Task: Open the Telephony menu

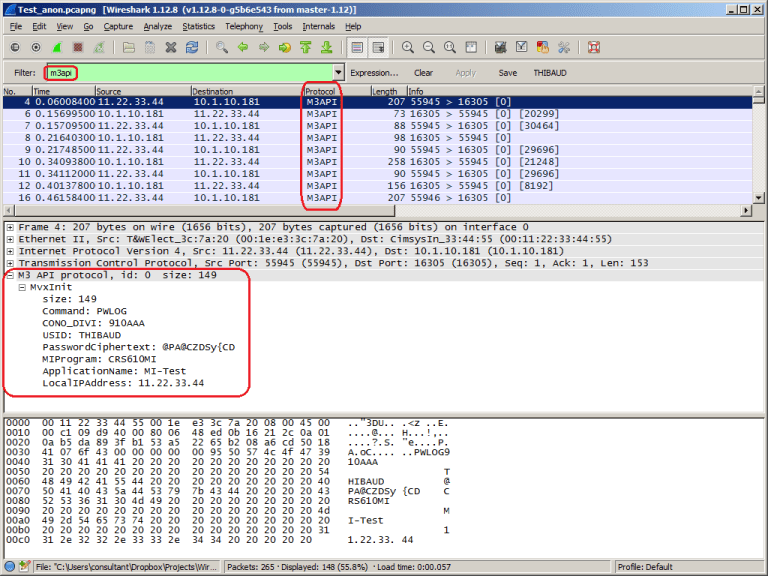Action: [x=244, y=26]
